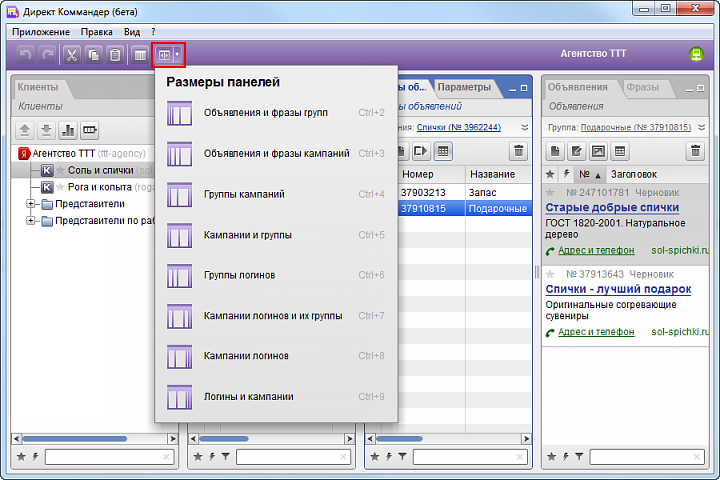
Task: Click image icon in Объявления toolbar
Action: coord(598,151)
